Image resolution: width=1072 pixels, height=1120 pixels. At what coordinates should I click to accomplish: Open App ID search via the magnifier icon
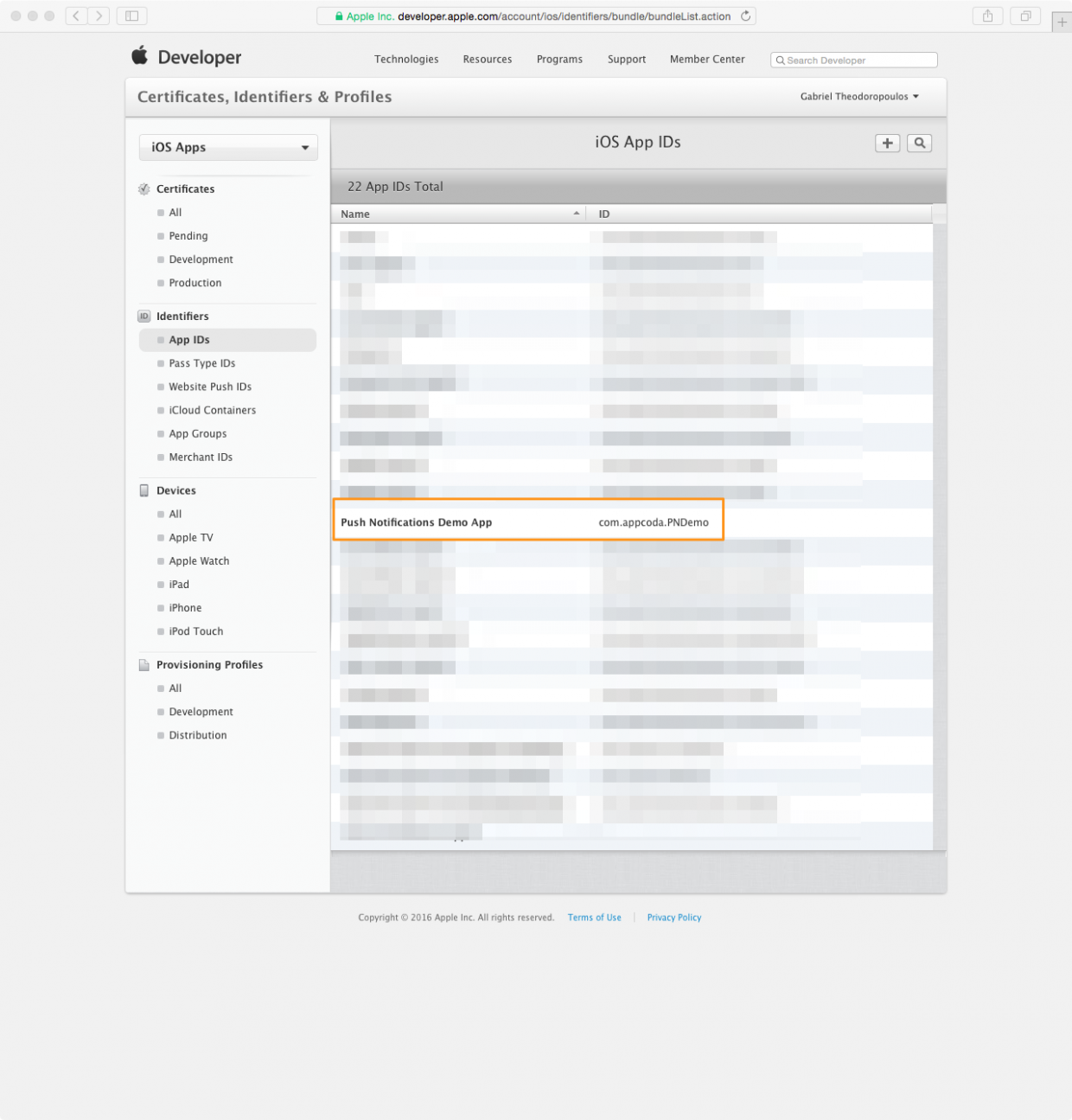[x=919, y=143]
